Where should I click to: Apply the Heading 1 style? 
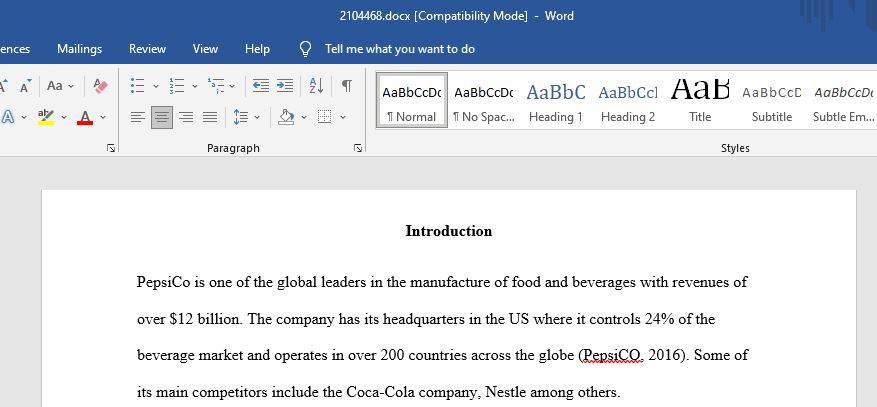tap(556, 100)
